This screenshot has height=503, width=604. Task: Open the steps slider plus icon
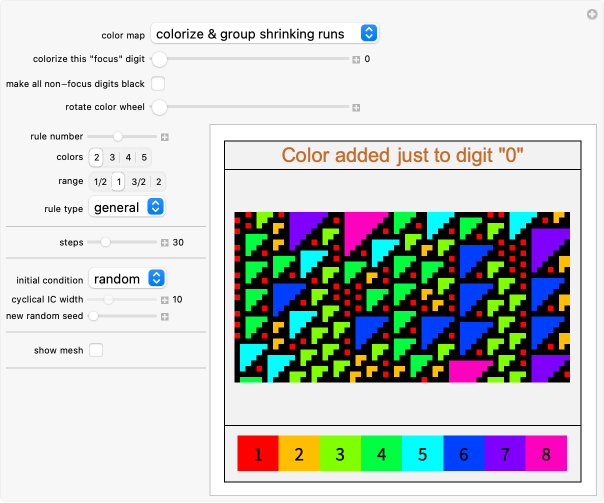(165, 242)
